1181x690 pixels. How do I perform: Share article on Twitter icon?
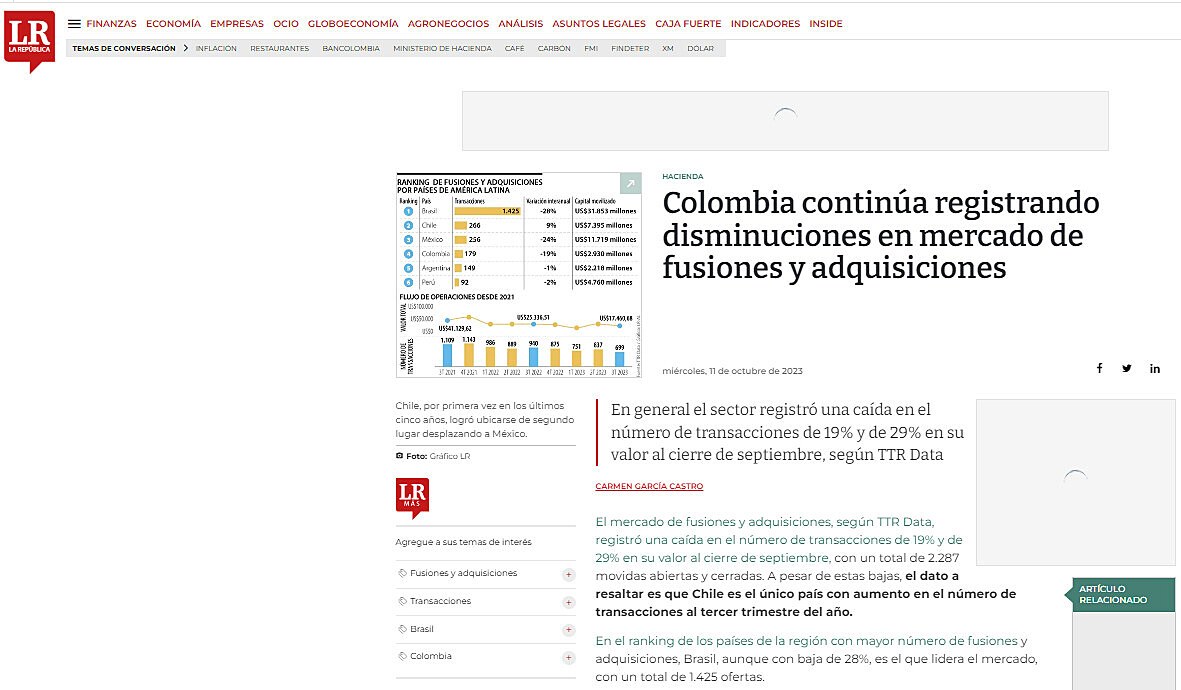tap(1127, 368)
